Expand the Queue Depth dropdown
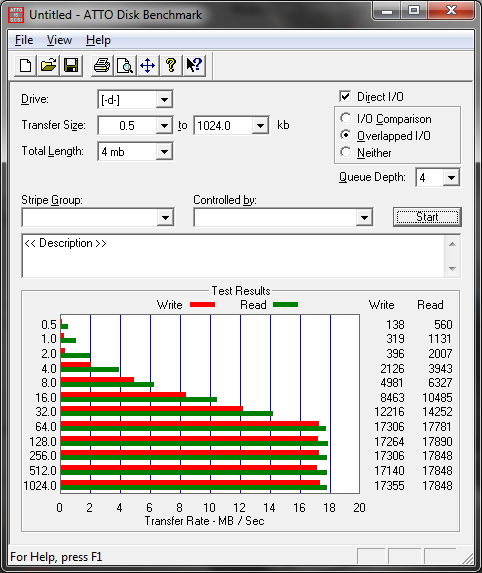Screen dimensions: 482x573 [451, 178]
